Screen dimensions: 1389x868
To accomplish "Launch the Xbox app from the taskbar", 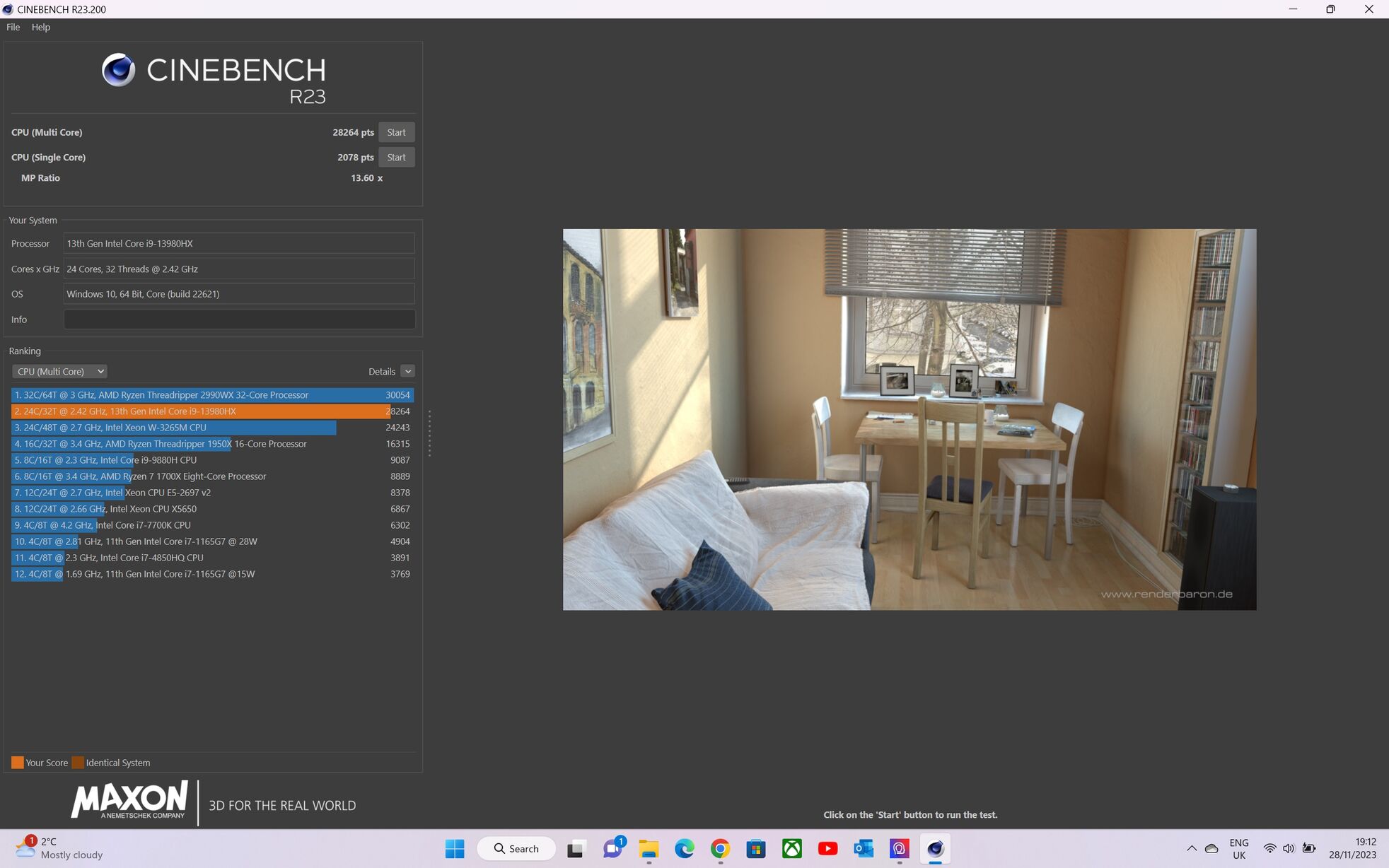I will click(791, 848).
